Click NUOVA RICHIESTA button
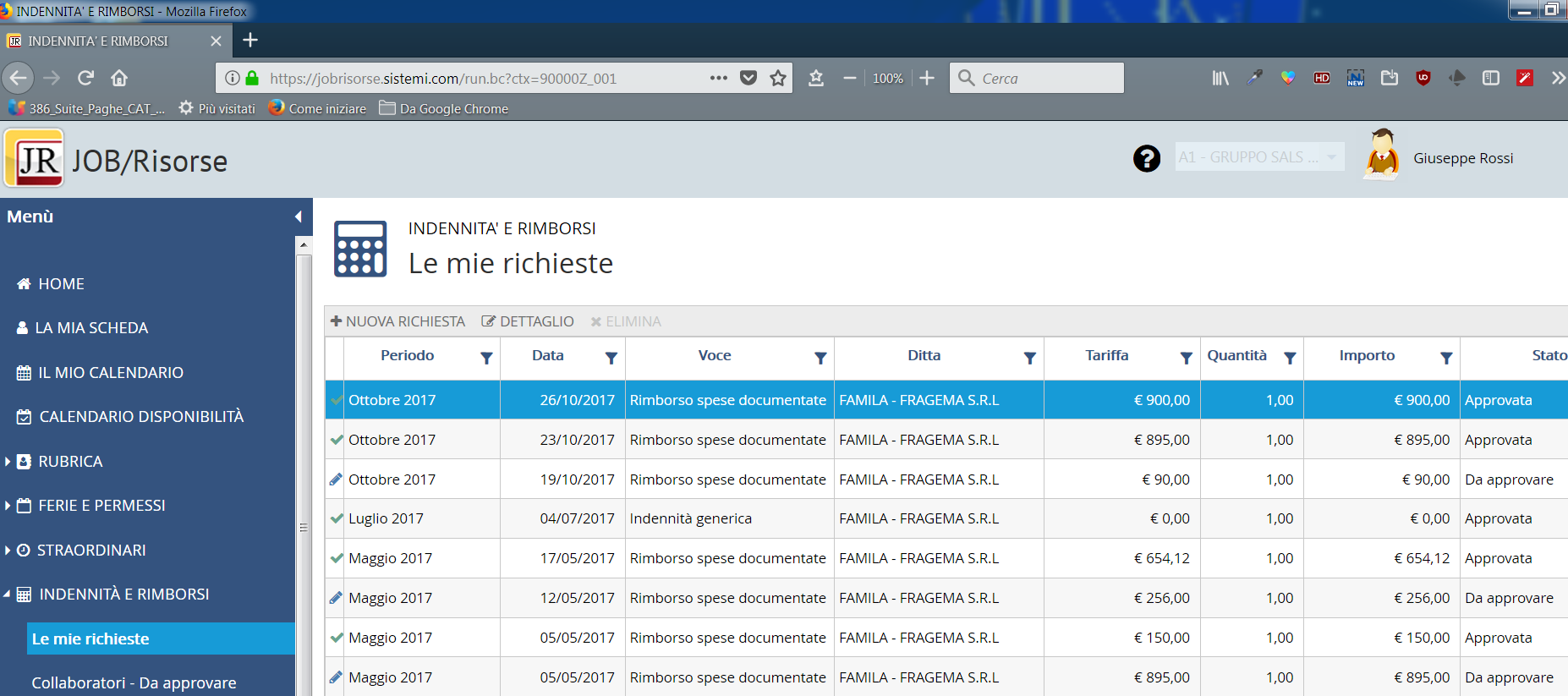 pyautogui.click(x=397, y=321)
